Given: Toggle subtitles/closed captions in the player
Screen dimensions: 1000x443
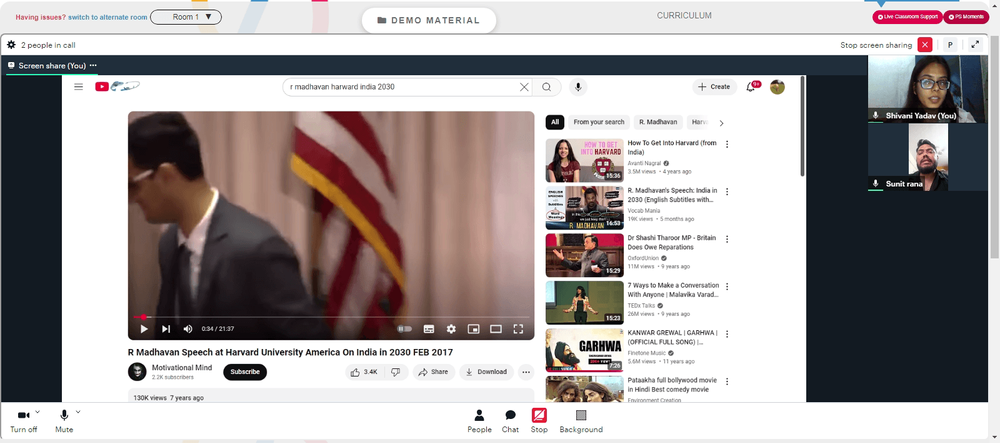Looking at the screenshot, I should coord(429,329).
